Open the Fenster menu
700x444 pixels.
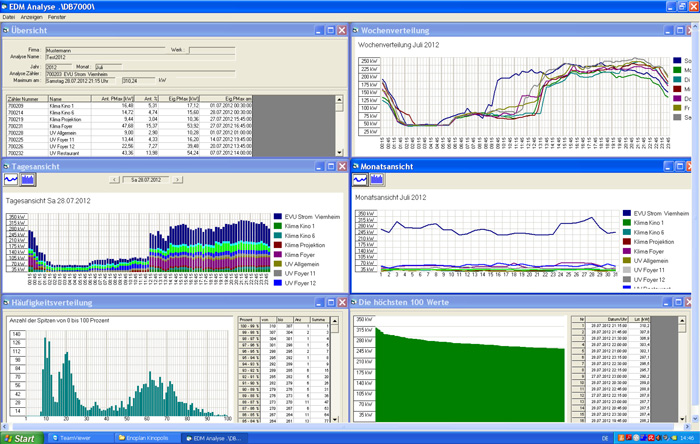pos(57,17)
